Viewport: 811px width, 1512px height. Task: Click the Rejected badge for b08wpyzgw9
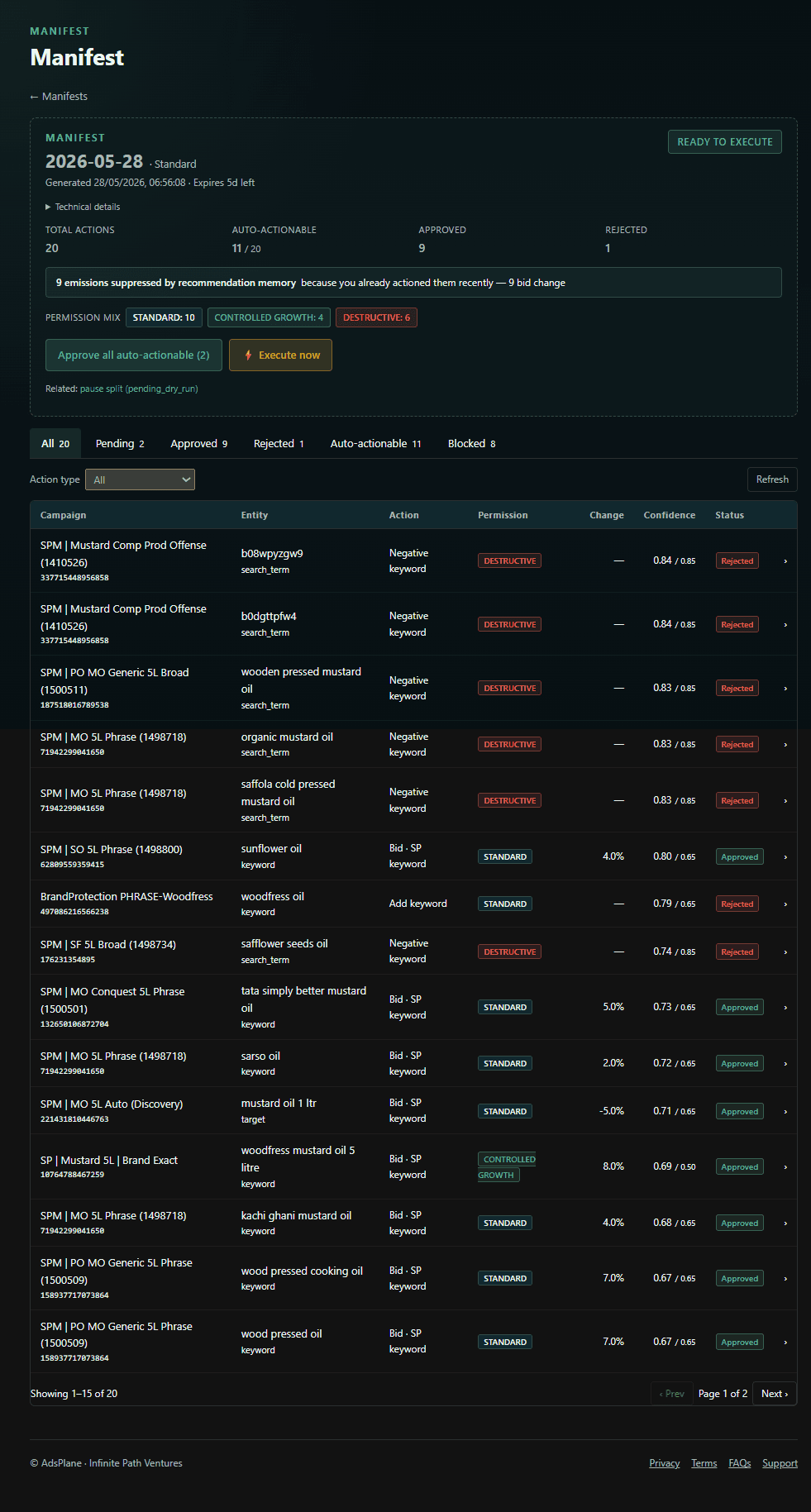(737, 561)
